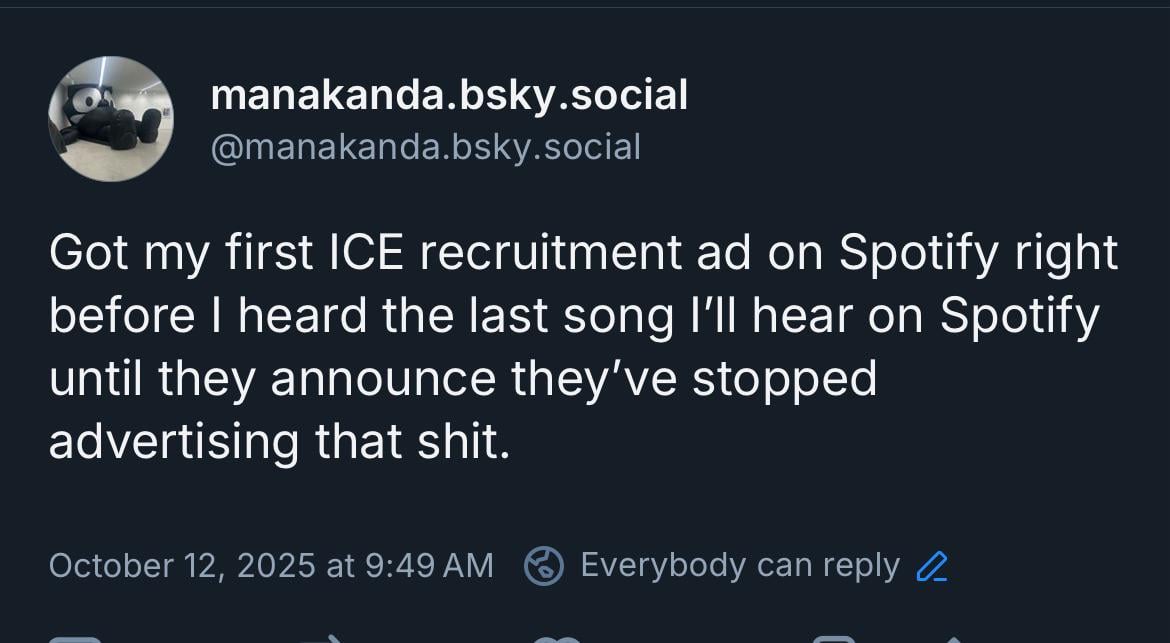Click the bold manakanda.bsky.social display name
The image size is (1170, 643).
[x=449, y=96]
